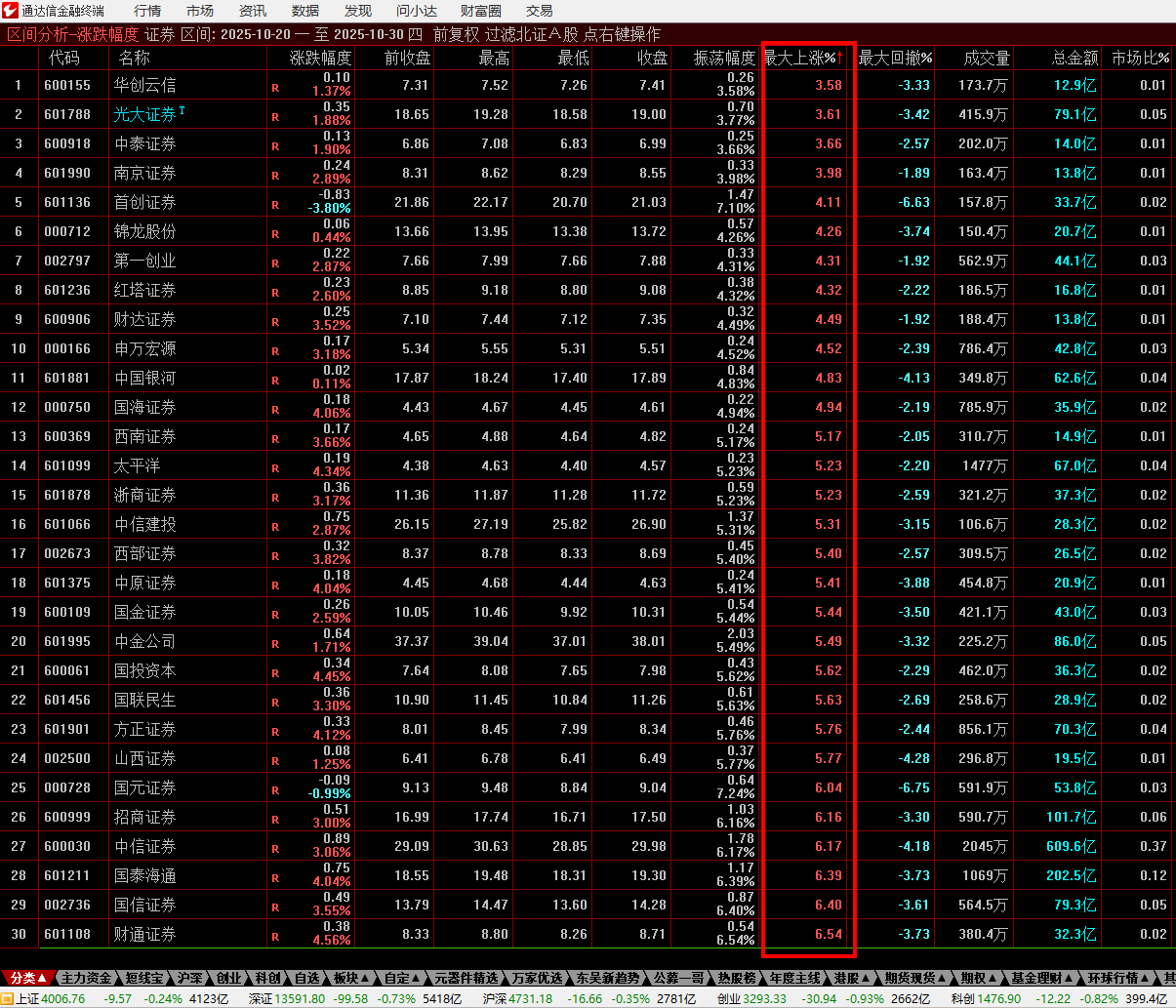Select stock name 国泰海通
The width and height of the screenshot is (1176, 1008).
point(145,875)
